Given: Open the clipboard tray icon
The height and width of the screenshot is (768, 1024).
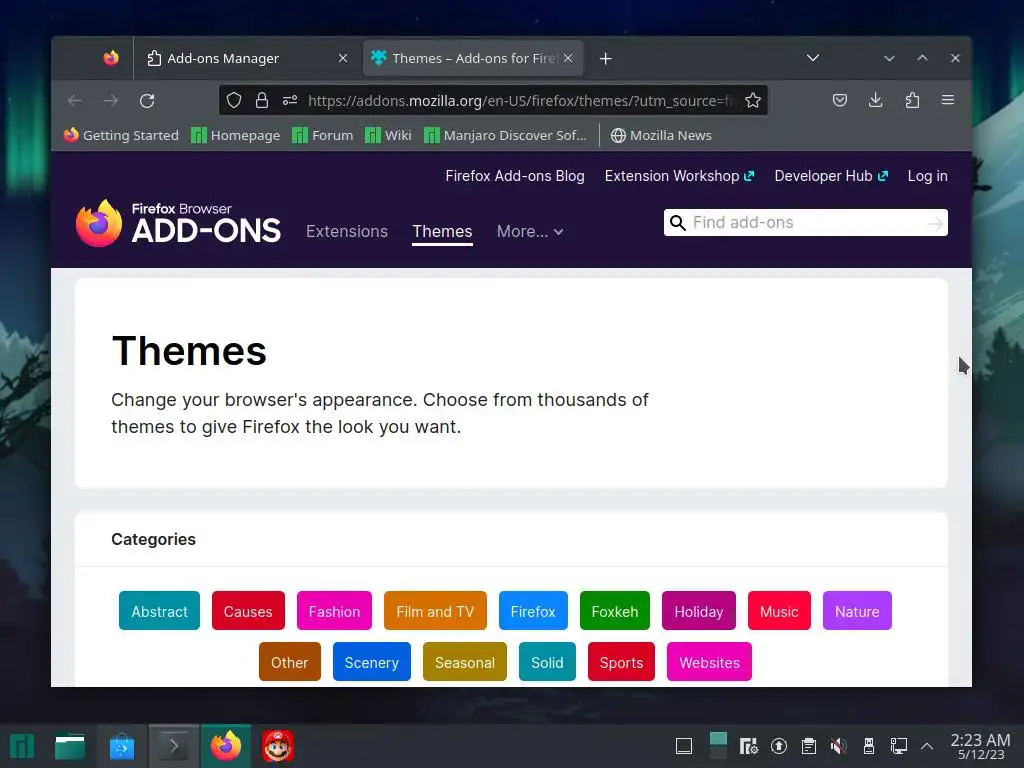Looking at the screenshot, I should coord(808,746).
